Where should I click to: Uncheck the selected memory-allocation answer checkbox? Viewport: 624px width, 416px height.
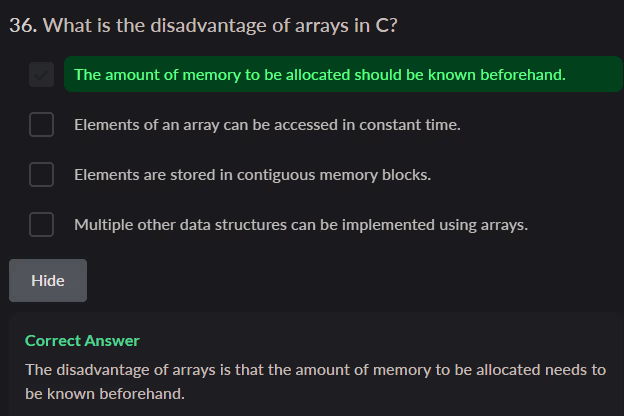click(41, 75)
